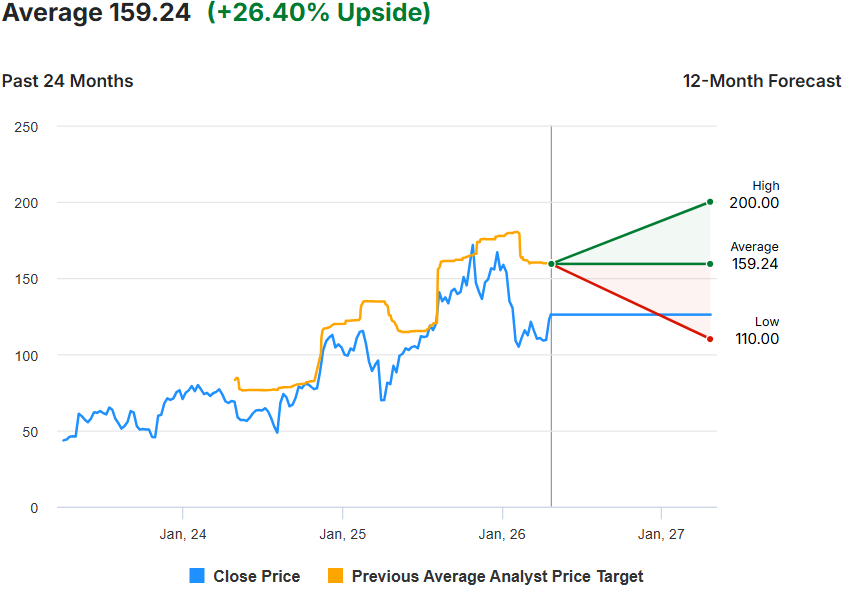Click the 250 y-axis label

tap(26, 126)
